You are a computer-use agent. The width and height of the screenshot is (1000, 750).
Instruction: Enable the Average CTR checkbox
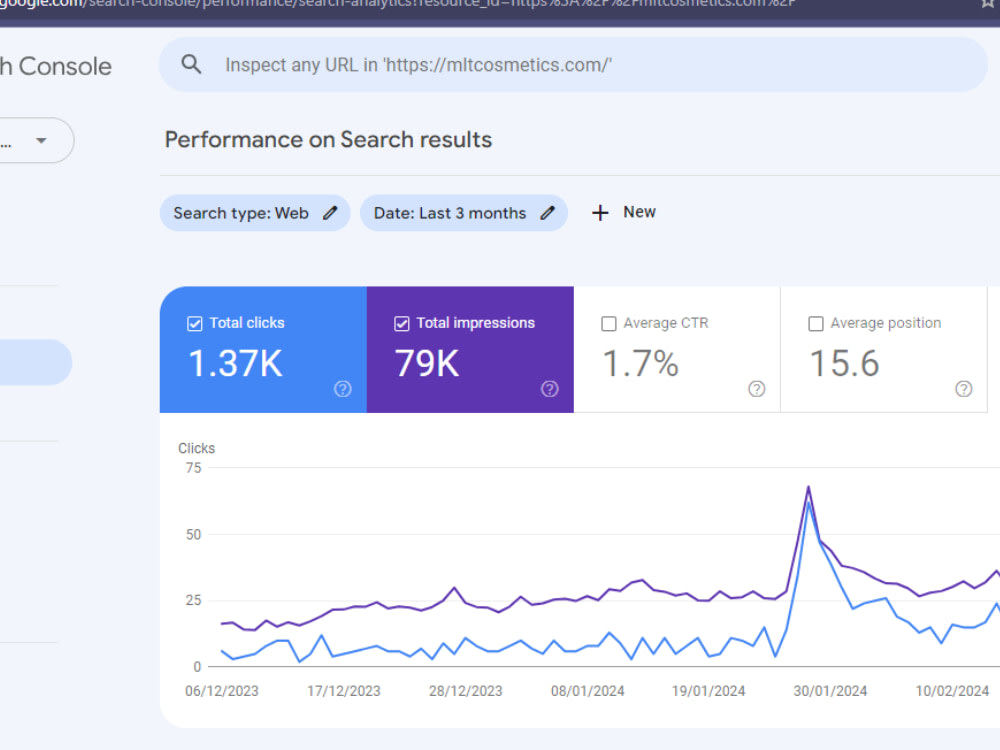(609, 323)
